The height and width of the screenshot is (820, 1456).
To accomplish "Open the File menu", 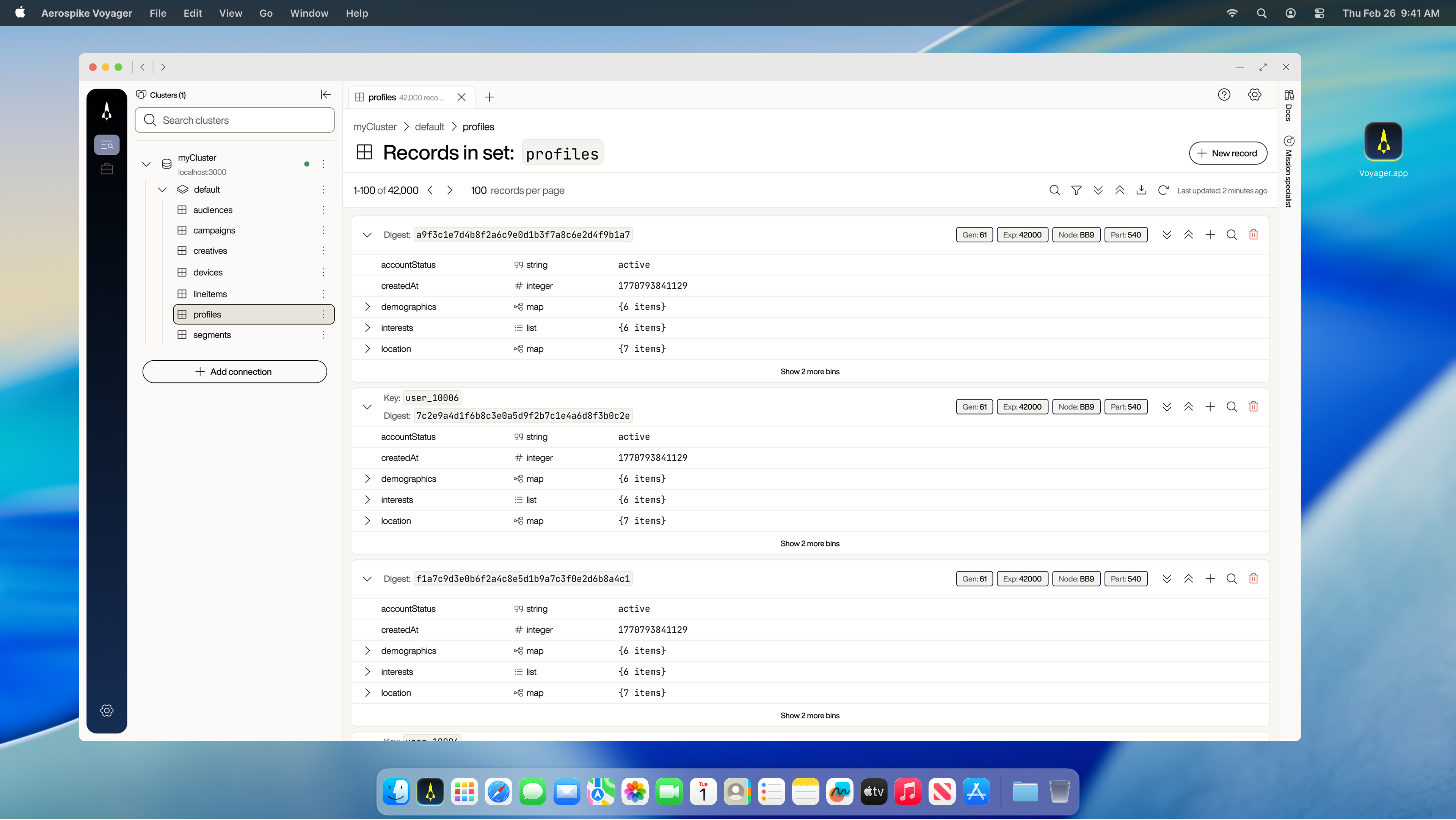I will 158,13.
